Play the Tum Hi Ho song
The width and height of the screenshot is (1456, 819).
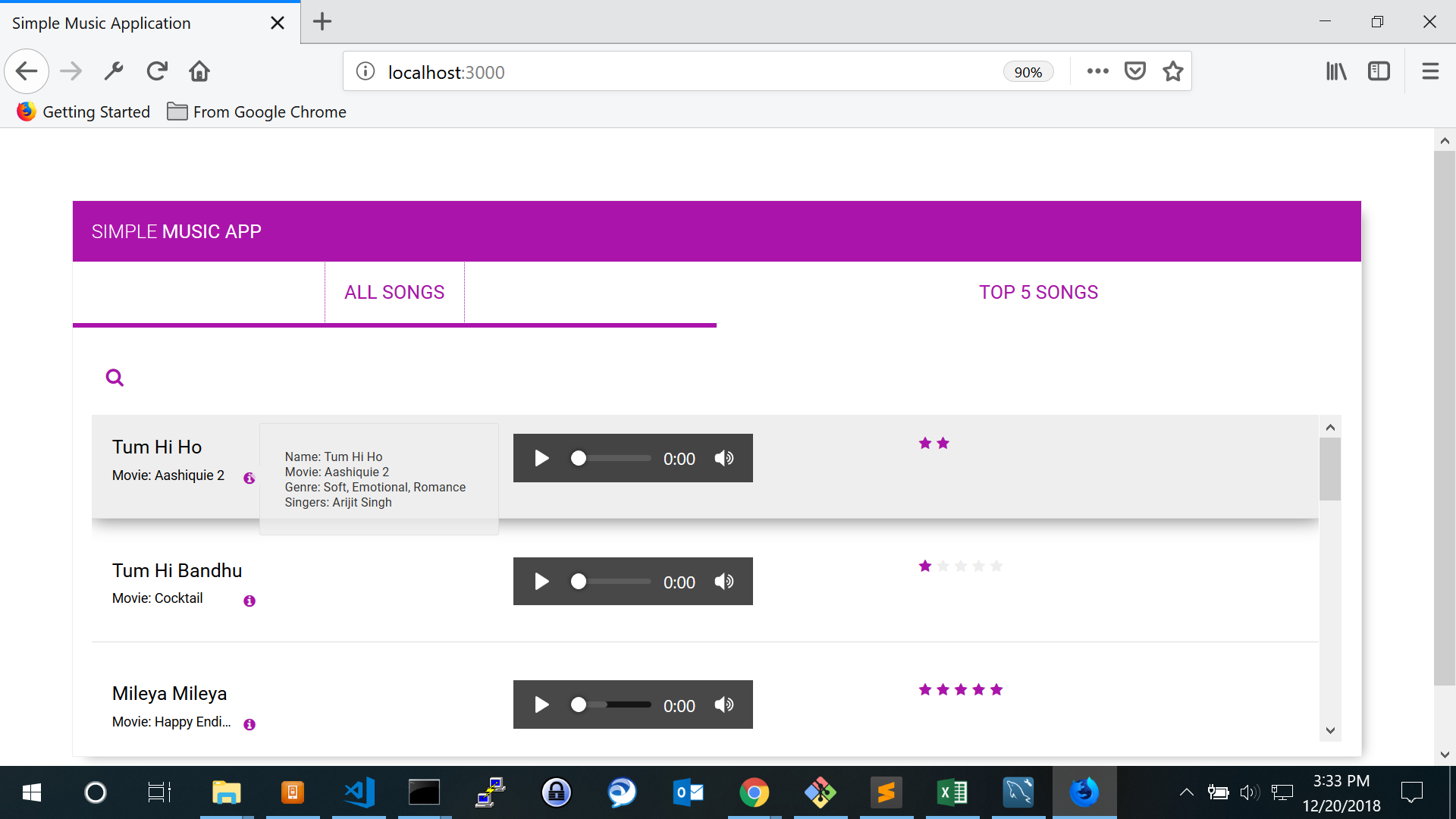click(541, 458)
